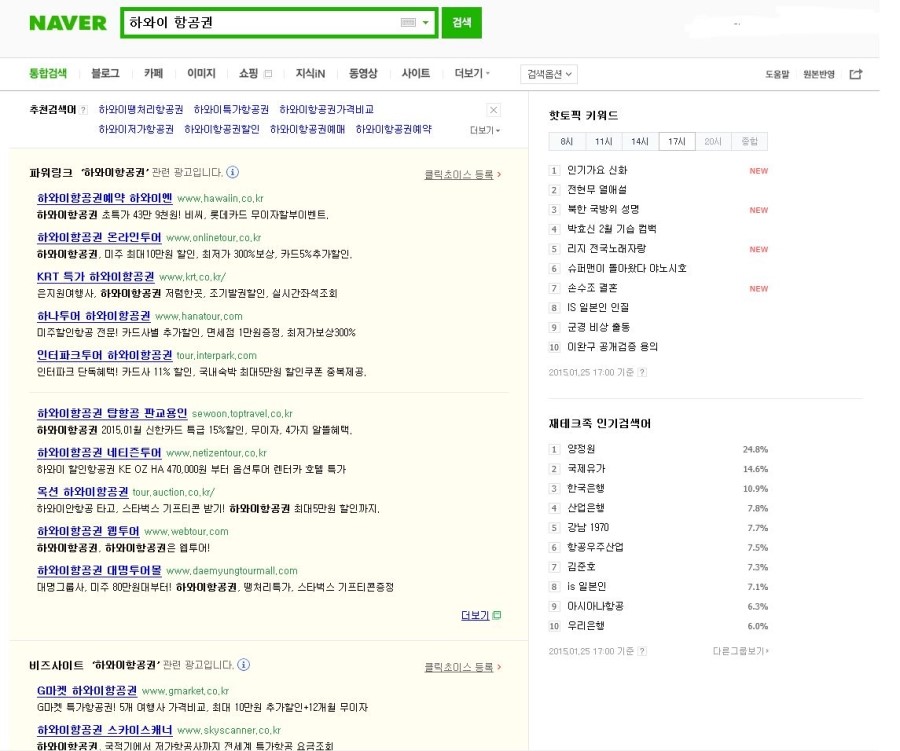This screenshot has height=751, width=900.
Task: Click the info icon beside 파워링크 ad notice
Action: 232,172
